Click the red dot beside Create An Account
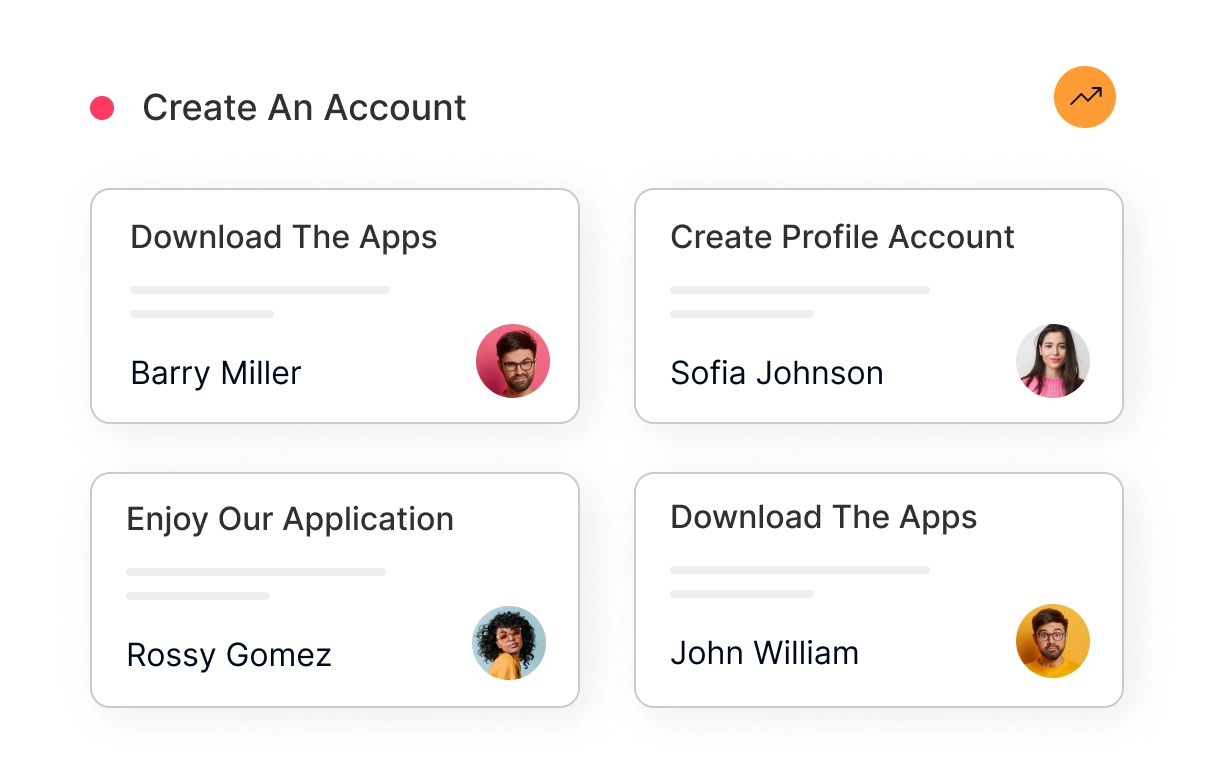This screenshot has width=1208, height=784. pos(102,108)
